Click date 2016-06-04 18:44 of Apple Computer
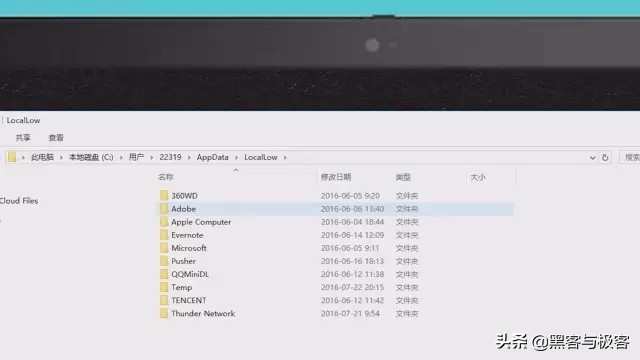 pos(352,222)
